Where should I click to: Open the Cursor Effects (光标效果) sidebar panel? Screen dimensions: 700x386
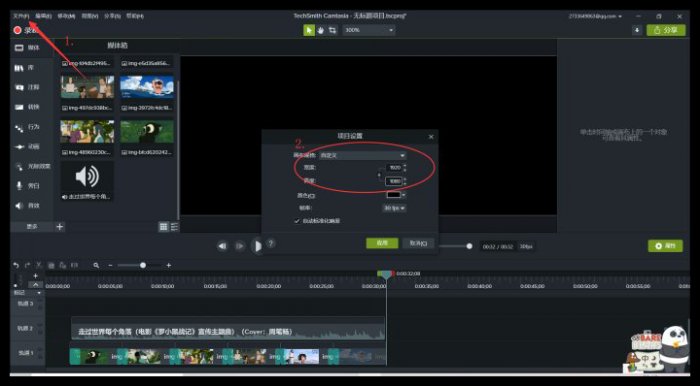point(33,166)
